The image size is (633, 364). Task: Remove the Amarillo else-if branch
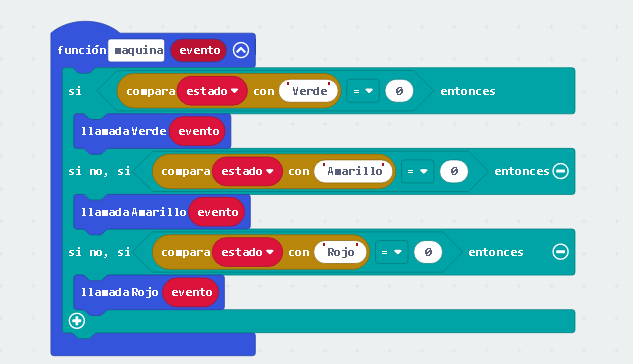(x=560, y=171)
